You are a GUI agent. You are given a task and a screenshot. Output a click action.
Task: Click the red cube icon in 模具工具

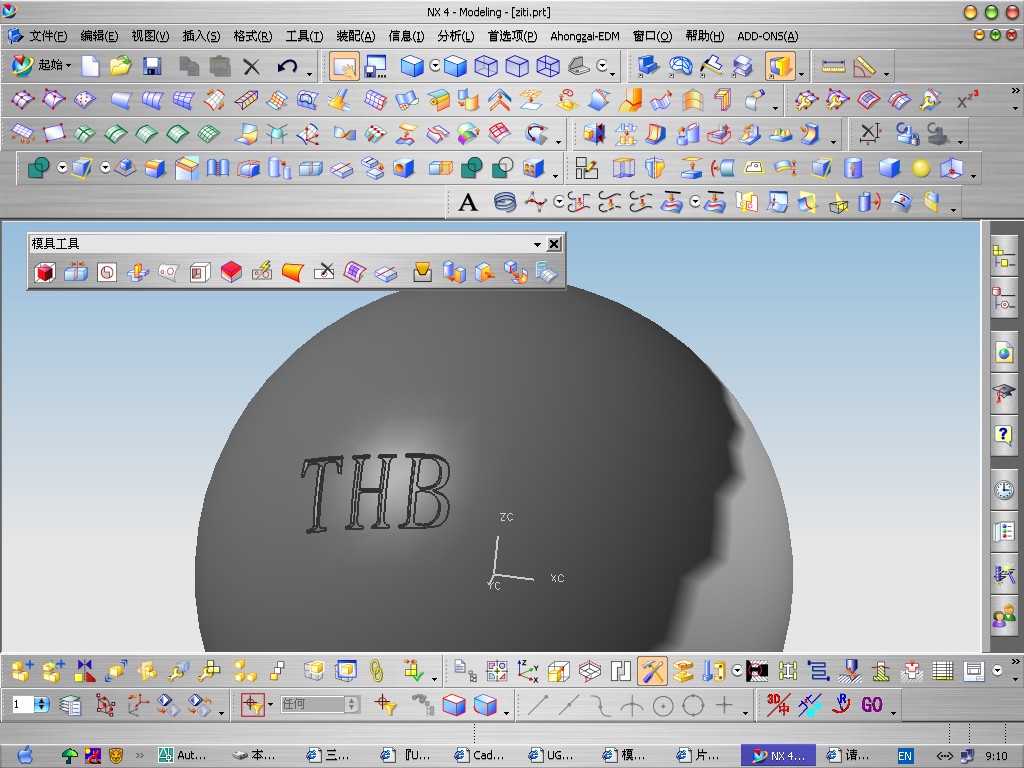tap(44, 272)
